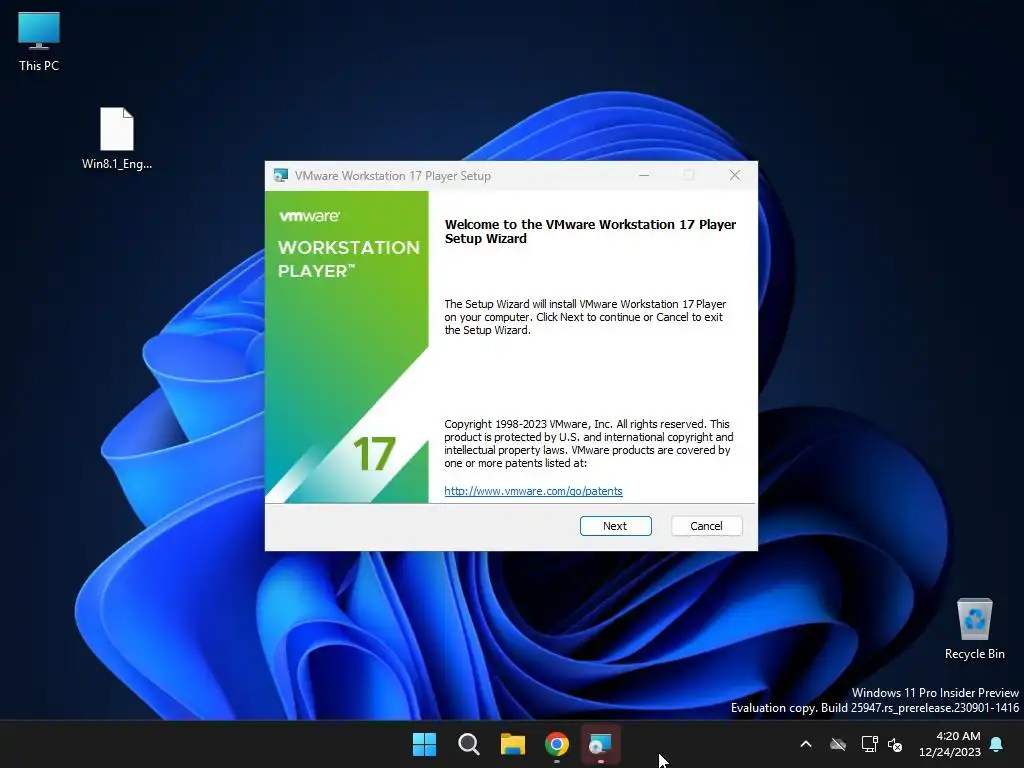Open the clock showing 4:20 AM
The width and height of the screenshot is (1024, 768).
[x=950, y=744]
